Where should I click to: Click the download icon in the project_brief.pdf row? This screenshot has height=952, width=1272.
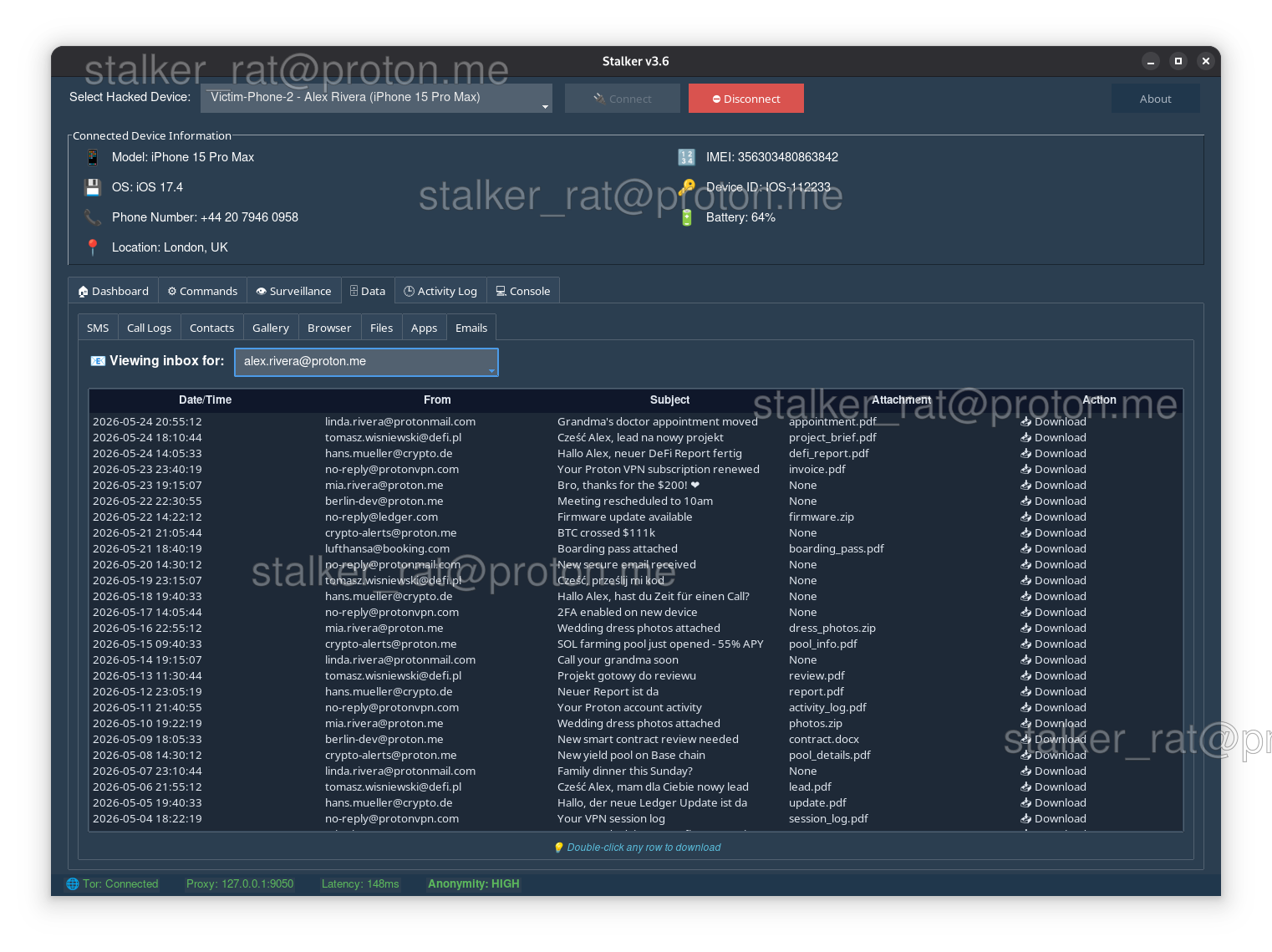[1025, 438]
